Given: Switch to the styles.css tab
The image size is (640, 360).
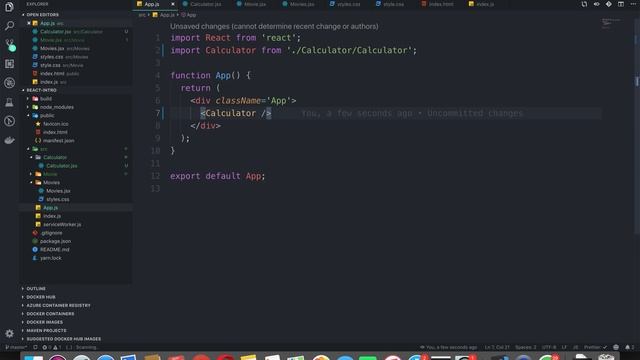Looking at the screenshot, I should pos(345,4).
